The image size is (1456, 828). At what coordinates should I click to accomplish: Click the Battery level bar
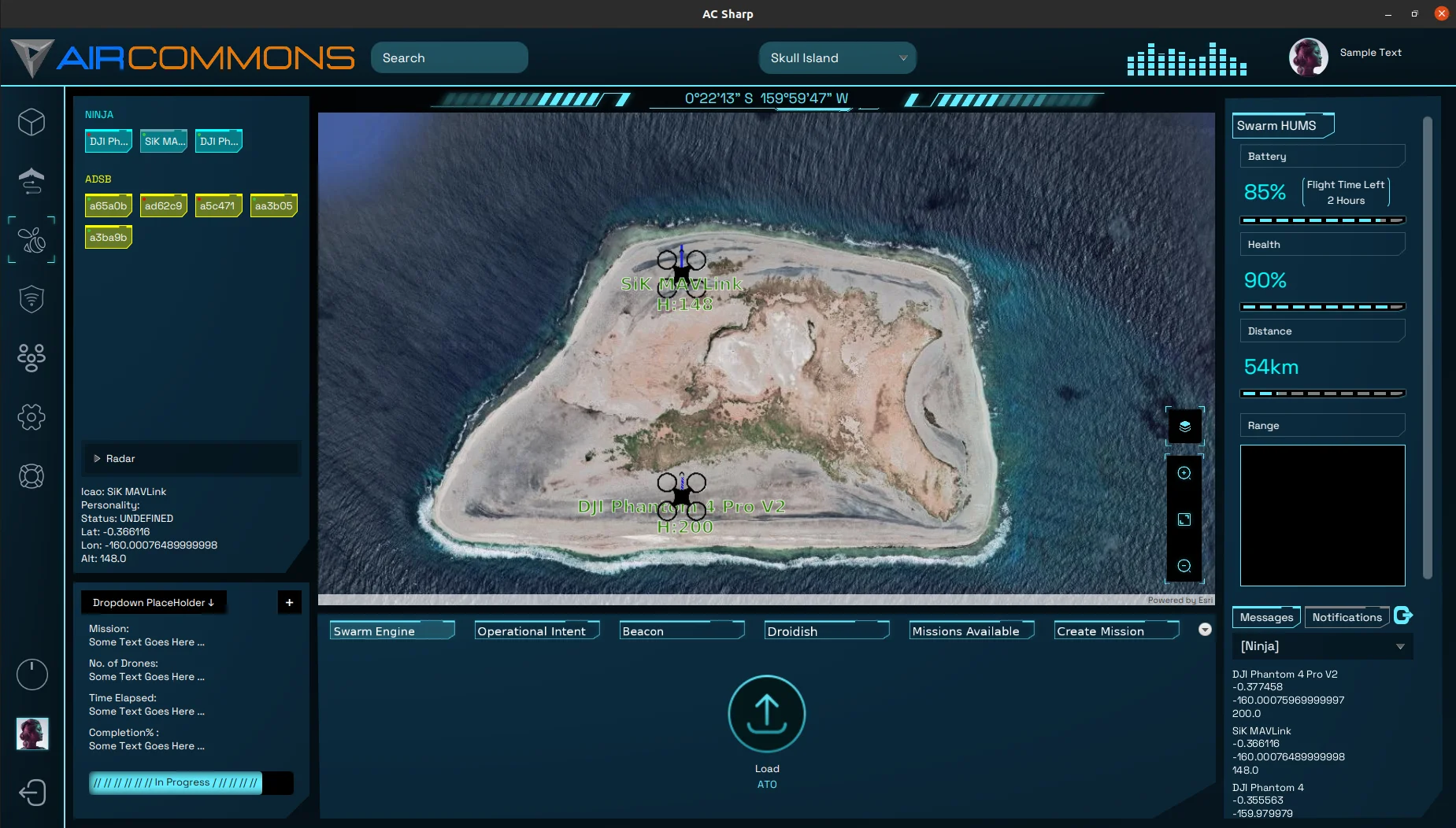[x=1322, y=220]
